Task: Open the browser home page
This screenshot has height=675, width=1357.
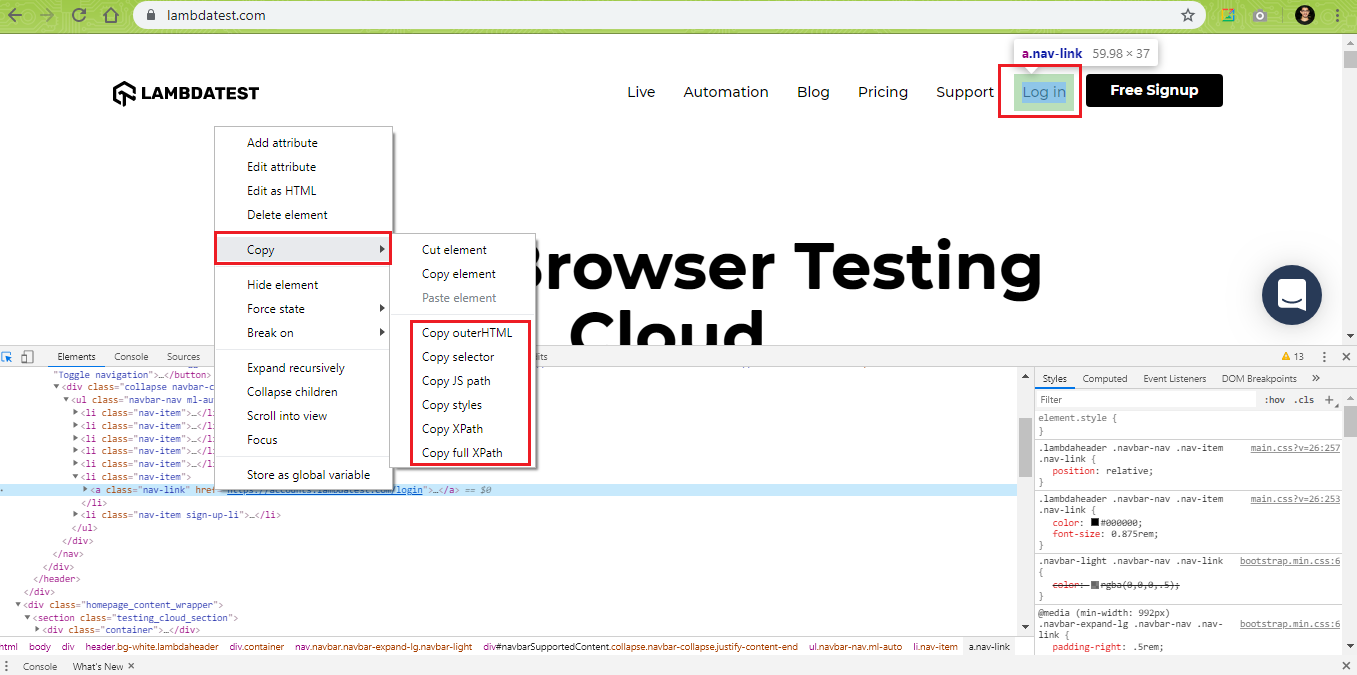Action: click(x=111, y=15)
